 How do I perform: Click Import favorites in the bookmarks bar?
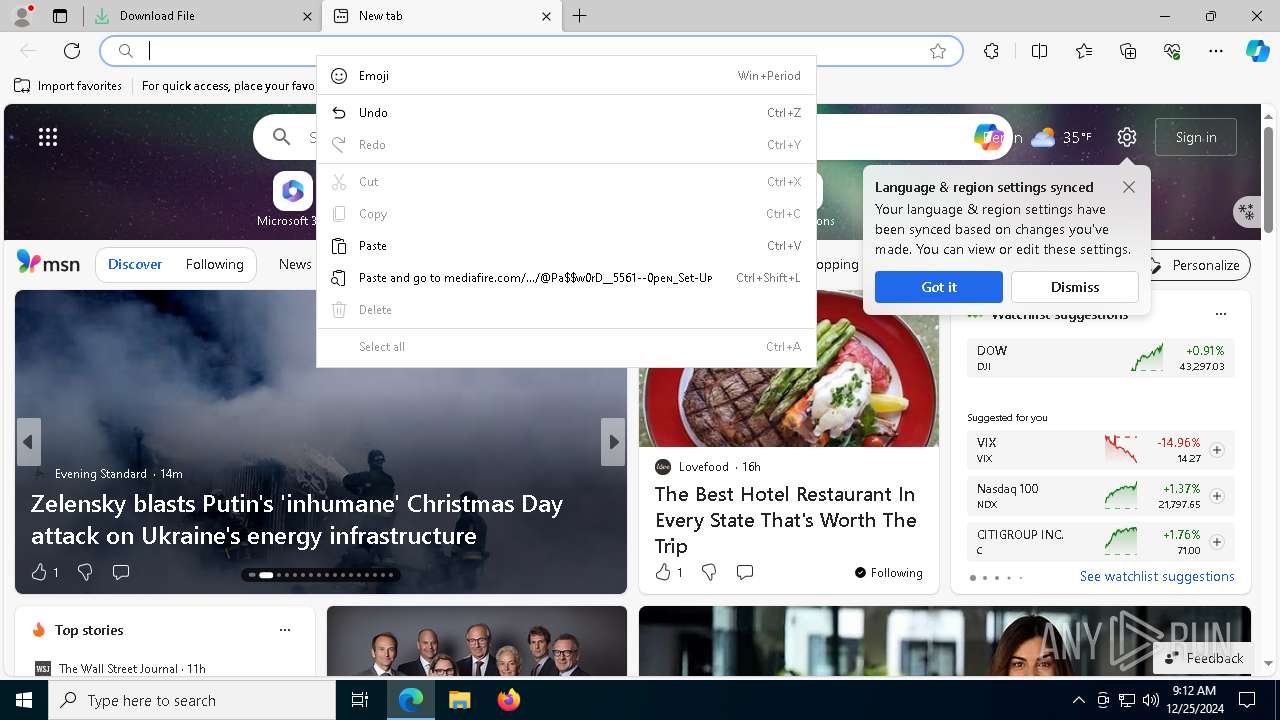68,86
